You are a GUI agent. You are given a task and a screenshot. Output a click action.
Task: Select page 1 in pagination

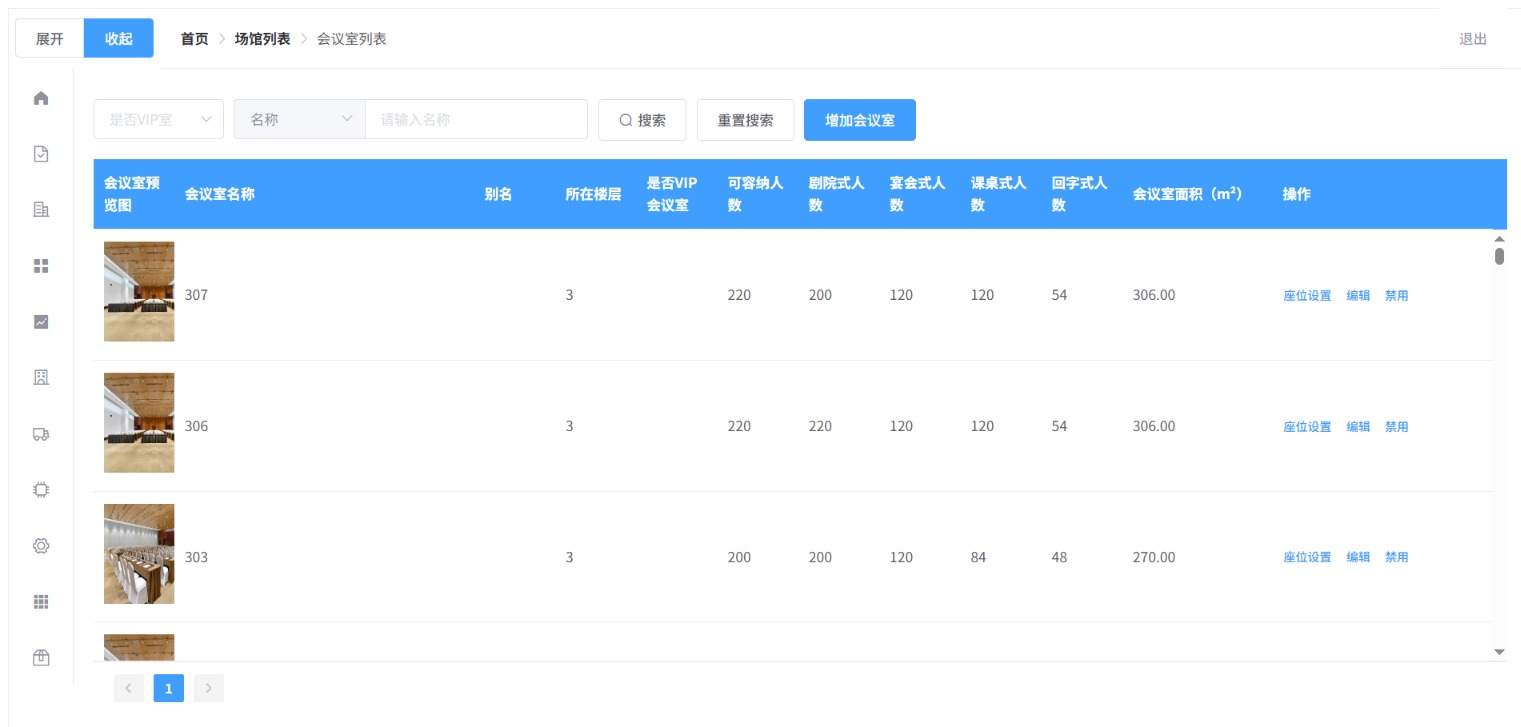[x=168, y=688]
